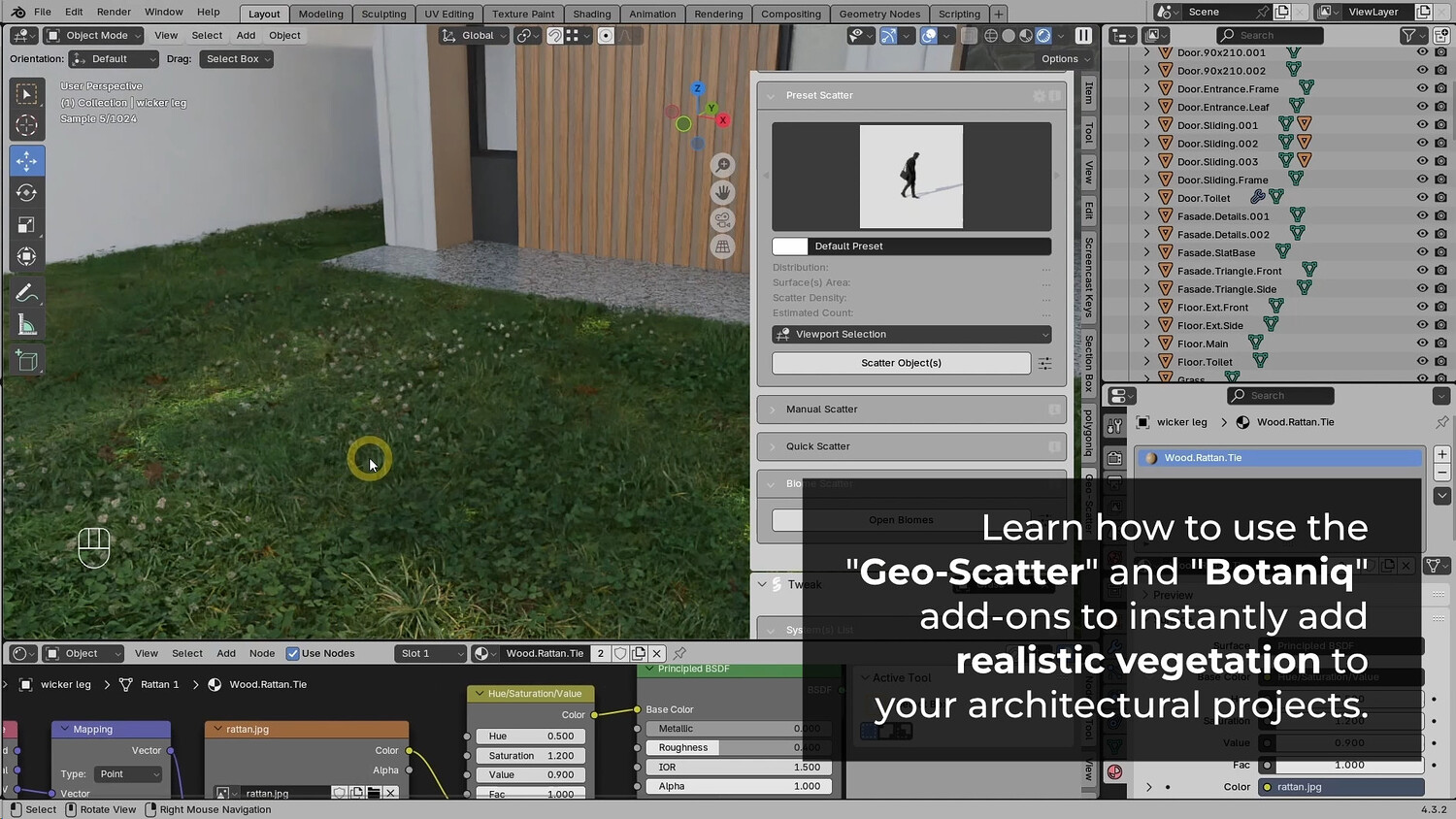
Task: Expand the Quick Scatter panel
Action: coord(911,446)
